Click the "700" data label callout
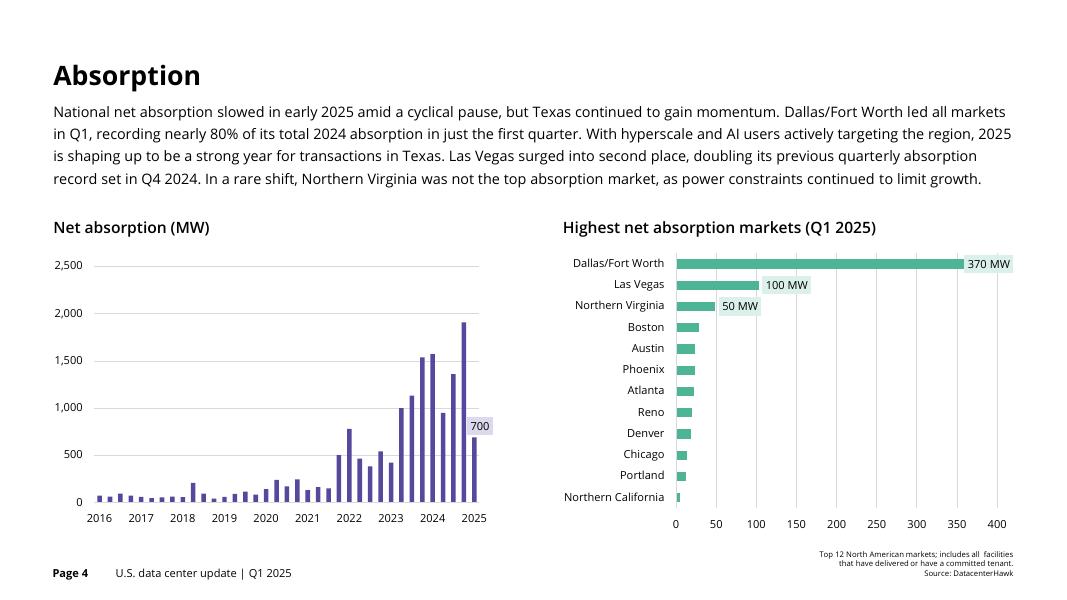Screen dimensions: 1067x600 480,427
